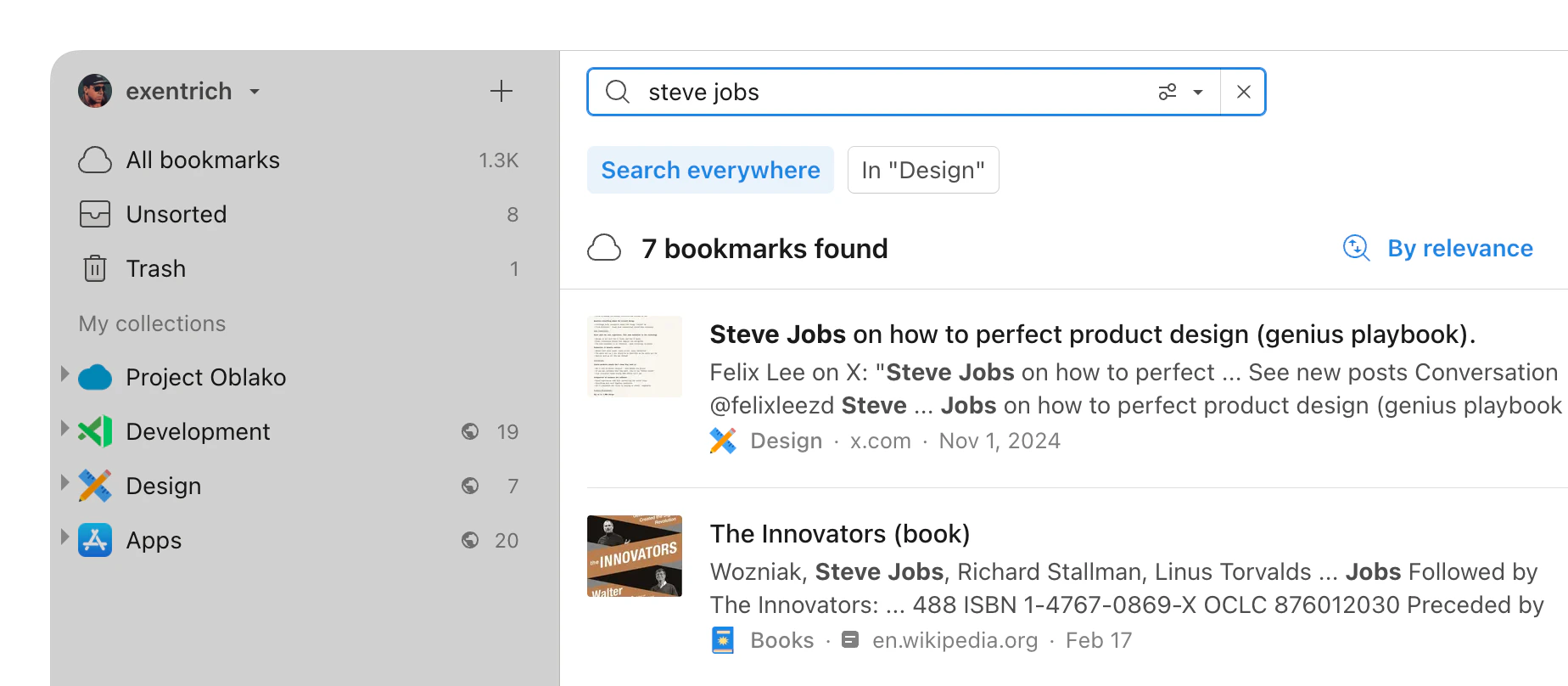
Task: Clear the search with the X button
Action: pyautogui.click(x=1244, y=92)
